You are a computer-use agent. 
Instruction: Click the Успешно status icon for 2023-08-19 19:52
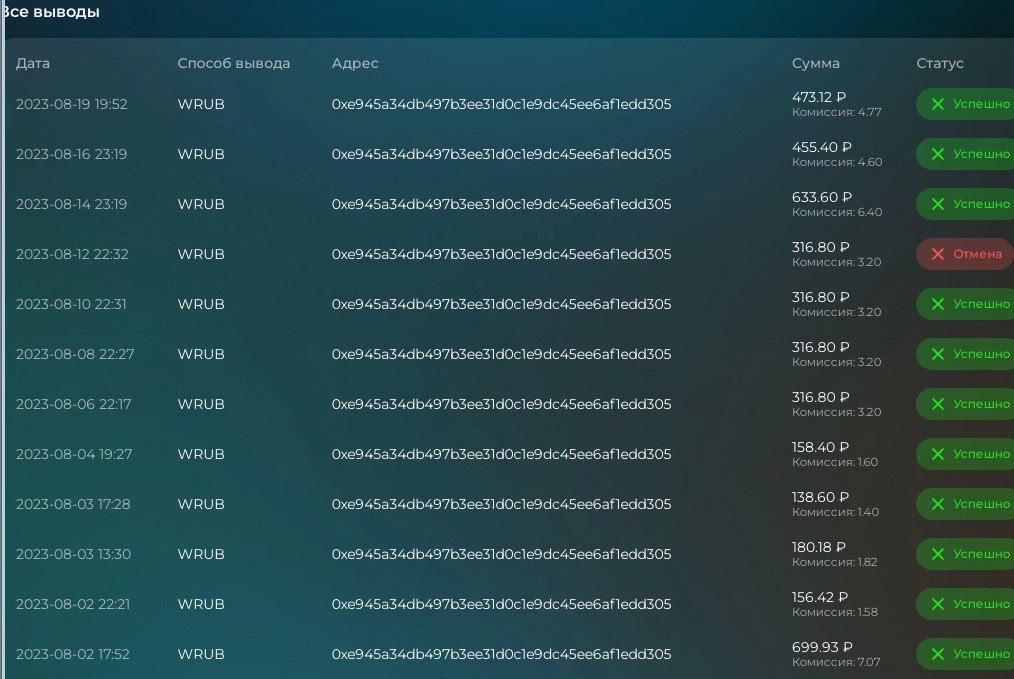tap(937, 104)
